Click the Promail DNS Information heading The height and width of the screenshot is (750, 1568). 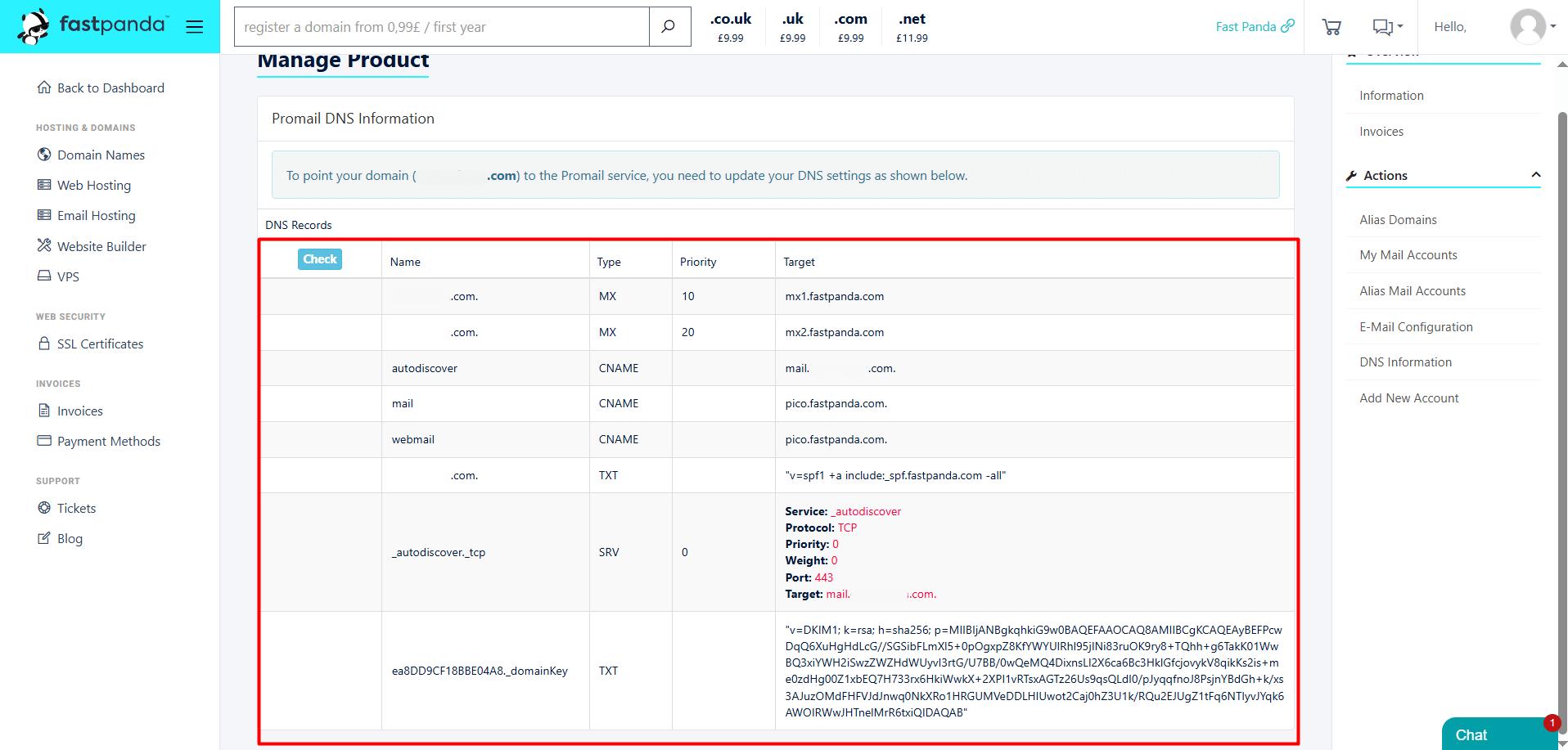point(353,119)
